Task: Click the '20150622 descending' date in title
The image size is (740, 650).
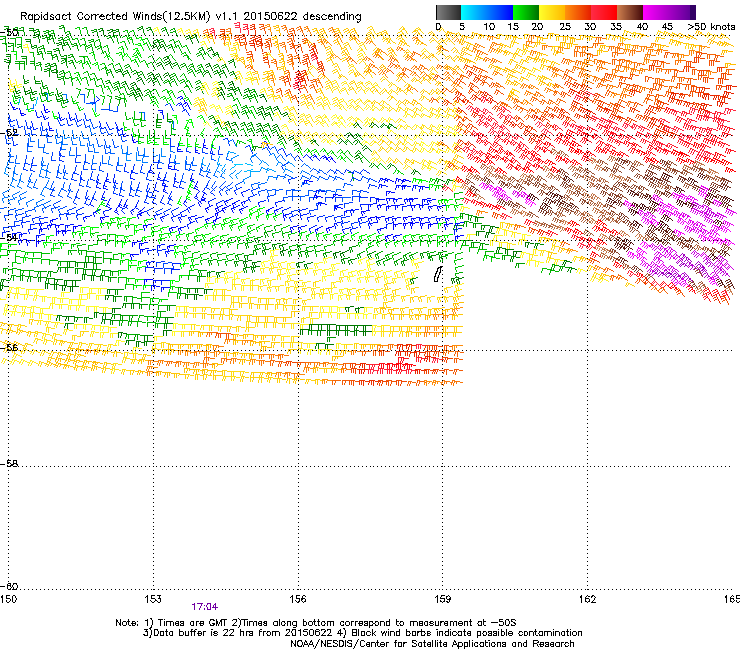Action: [303, 16]
